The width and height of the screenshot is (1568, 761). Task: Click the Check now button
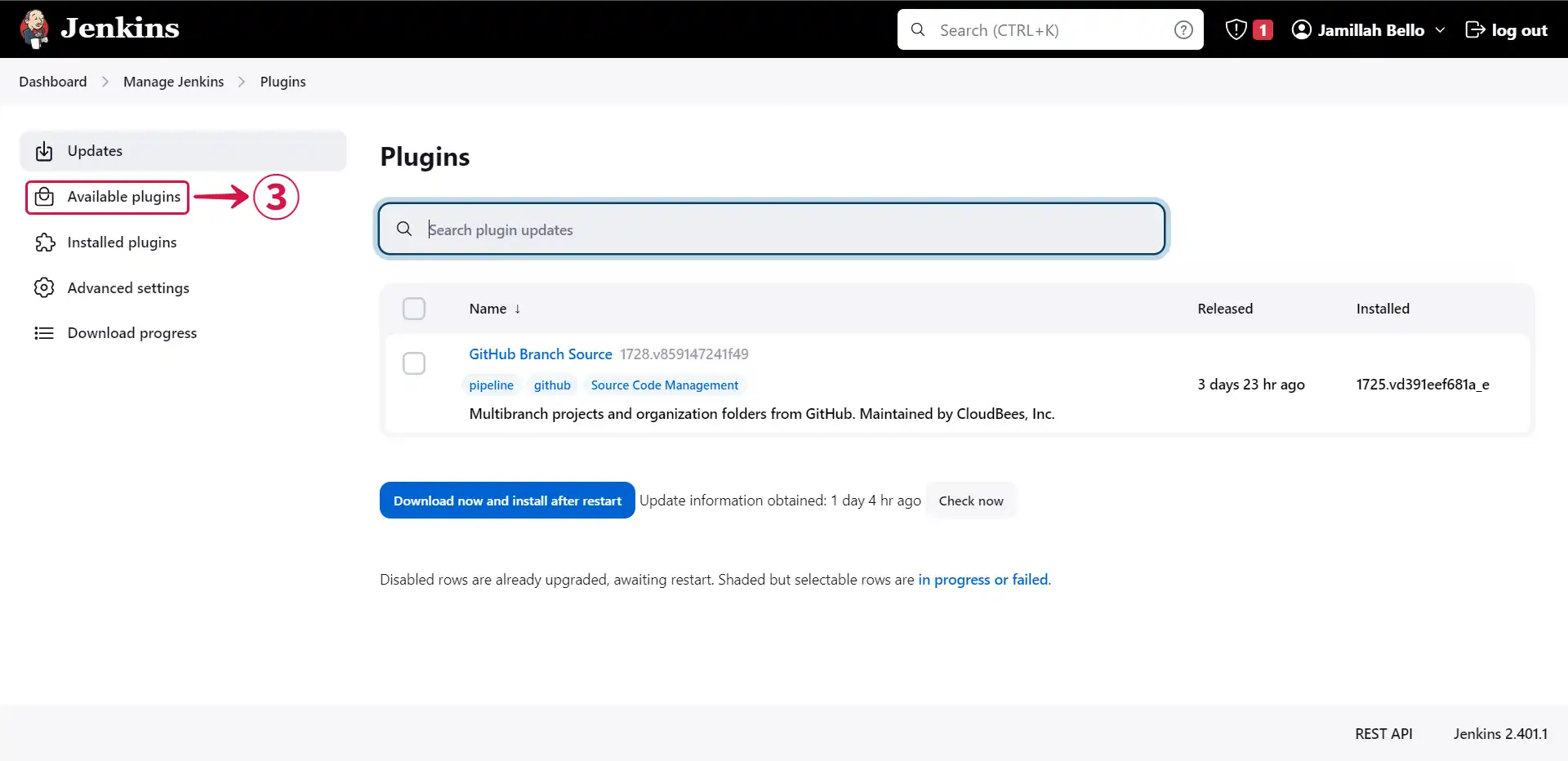pos(971,501)
